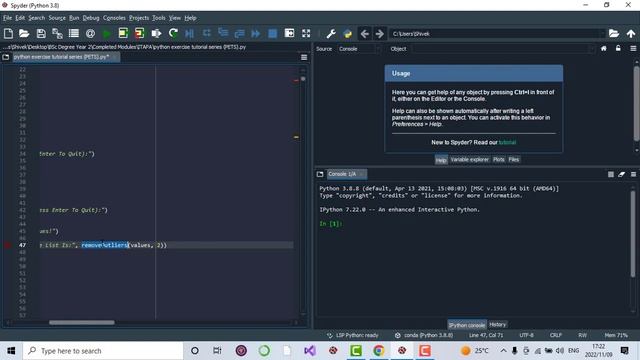Create a new file from the toolbar
Screen dimensions: 640x360
(x=8, y=33)
